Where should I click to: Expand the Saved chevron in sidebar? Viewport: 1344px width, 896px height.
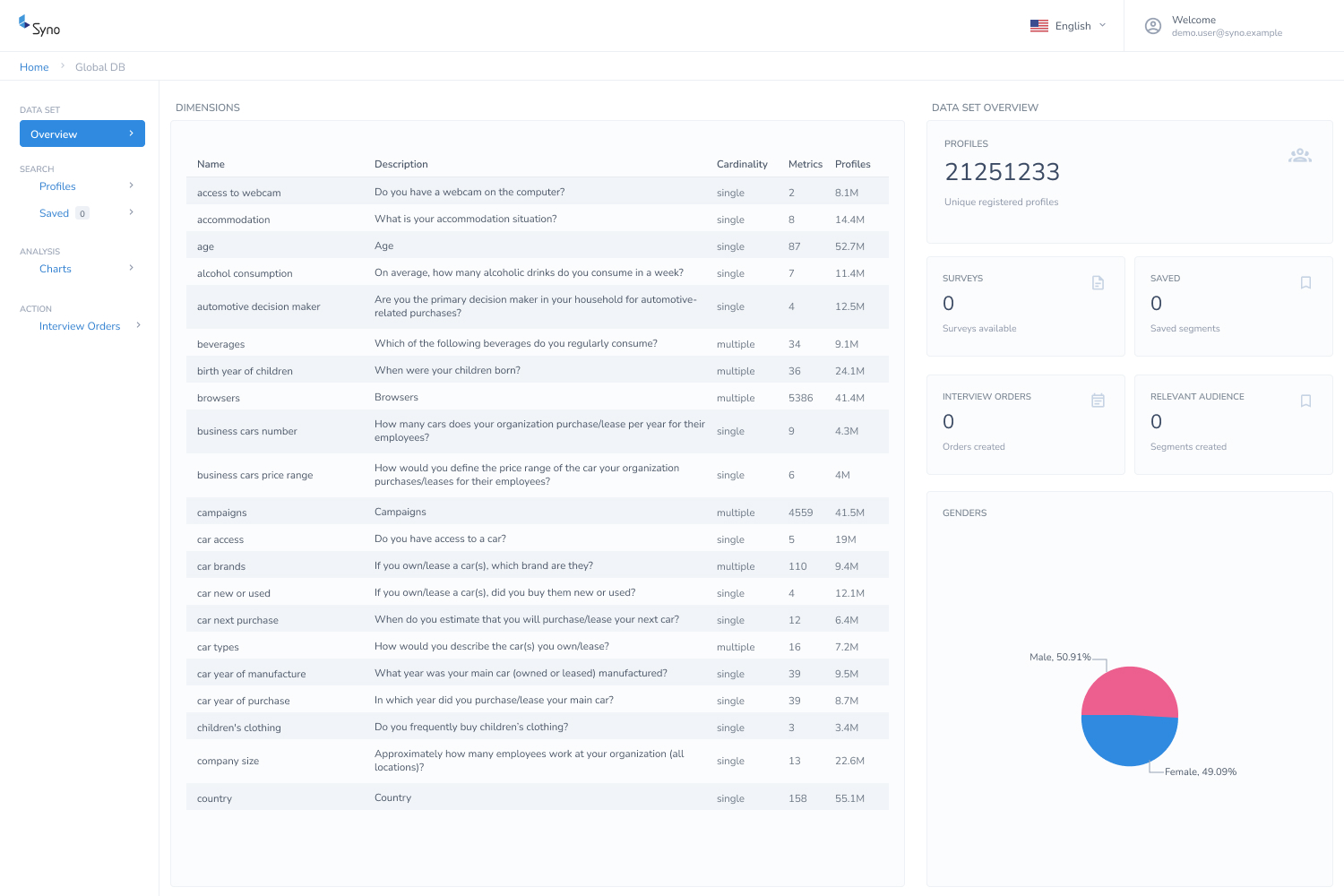pos(131,212)
